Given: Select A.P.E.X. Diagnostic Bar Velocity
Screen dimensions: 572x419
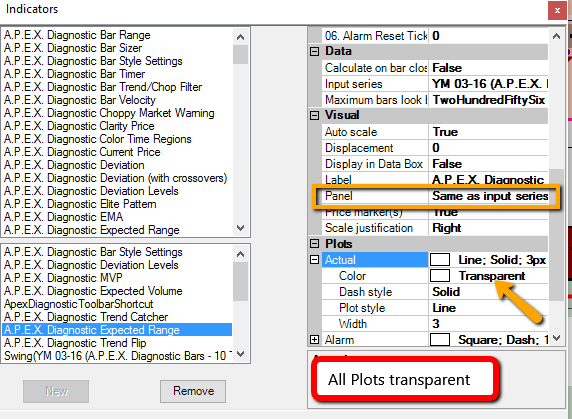Looking at the screenshot, I should 80,100.
